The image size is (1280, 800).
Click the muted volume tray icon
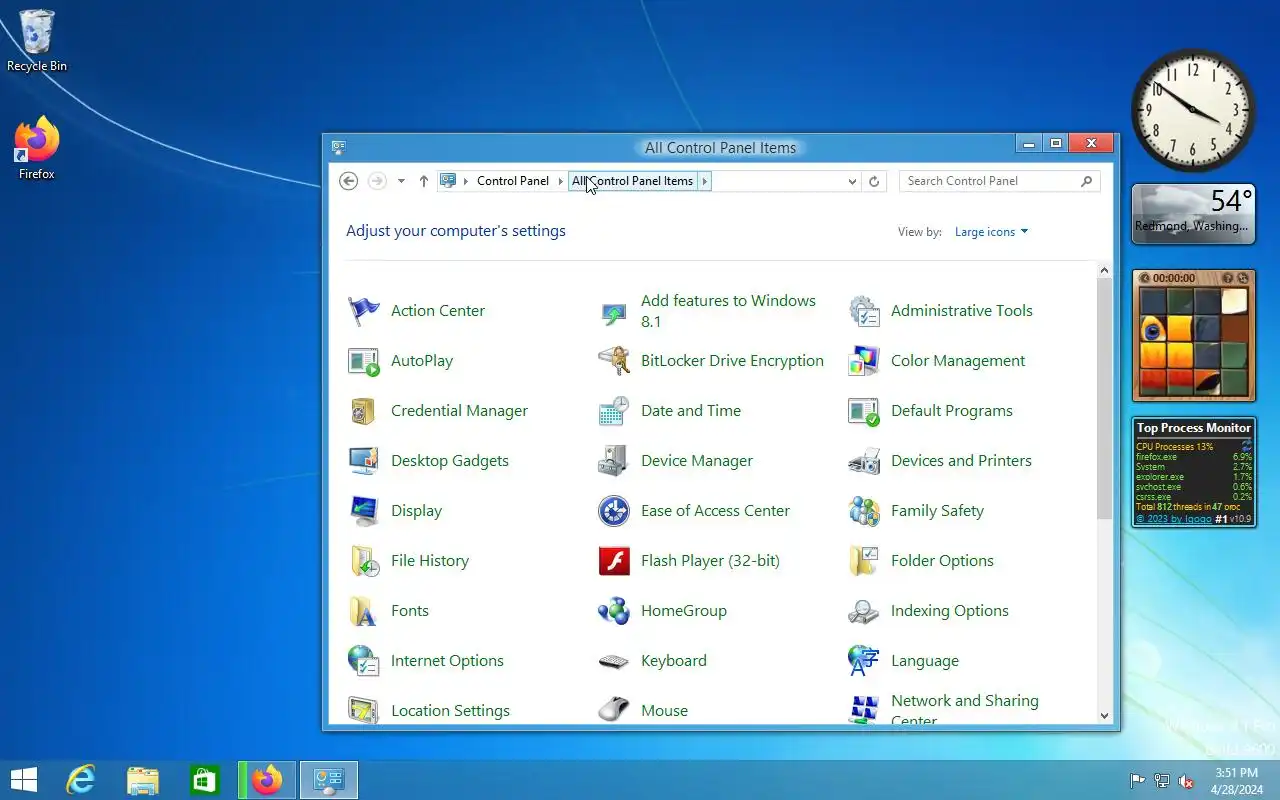coord(1186,781)
